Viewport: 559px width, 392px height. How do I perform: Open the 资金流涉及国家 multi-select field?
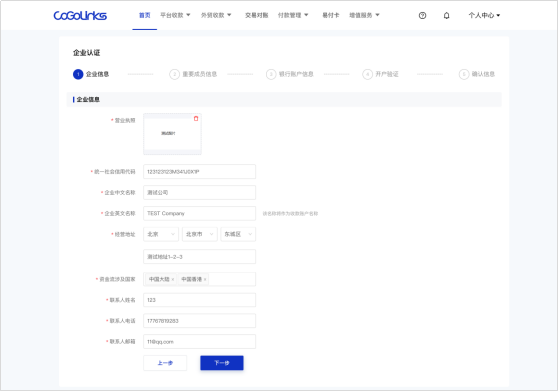click(x=199, y=279)
